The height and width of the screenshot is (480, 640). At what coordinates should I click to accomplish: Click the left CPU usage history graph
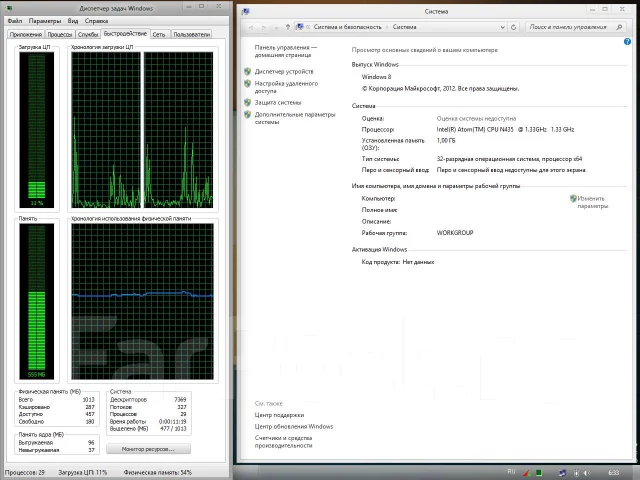click(x=106, y=130)
